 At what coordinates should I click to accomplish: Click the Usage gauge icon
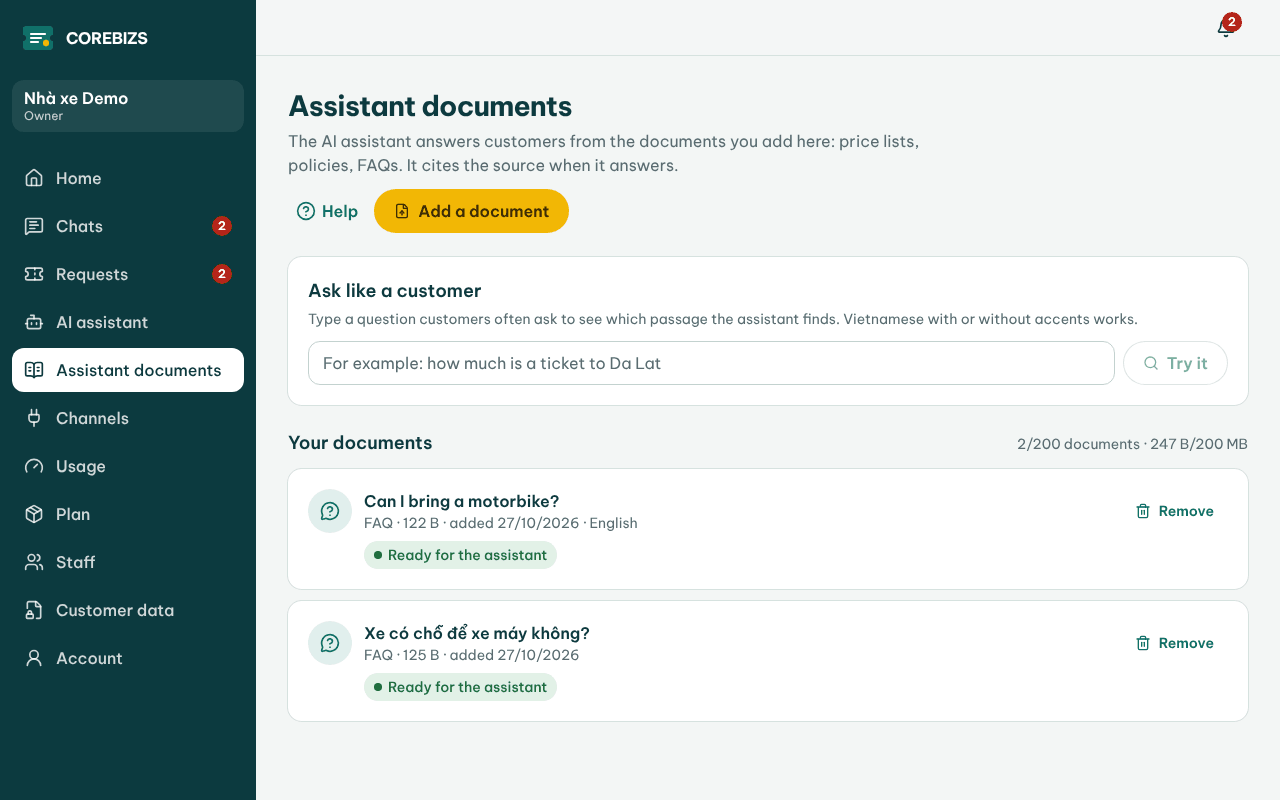pyautogui.click(x=34, y=466)
